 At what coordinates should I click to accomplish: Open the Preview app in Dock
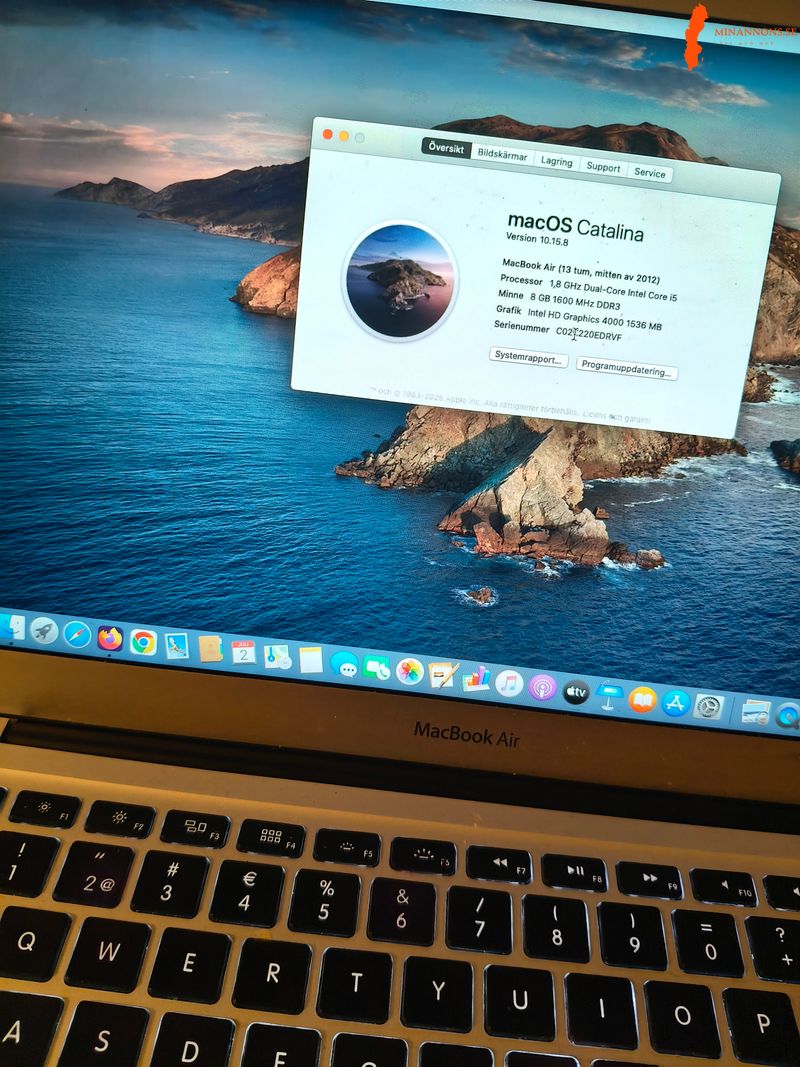click(177, 645)
